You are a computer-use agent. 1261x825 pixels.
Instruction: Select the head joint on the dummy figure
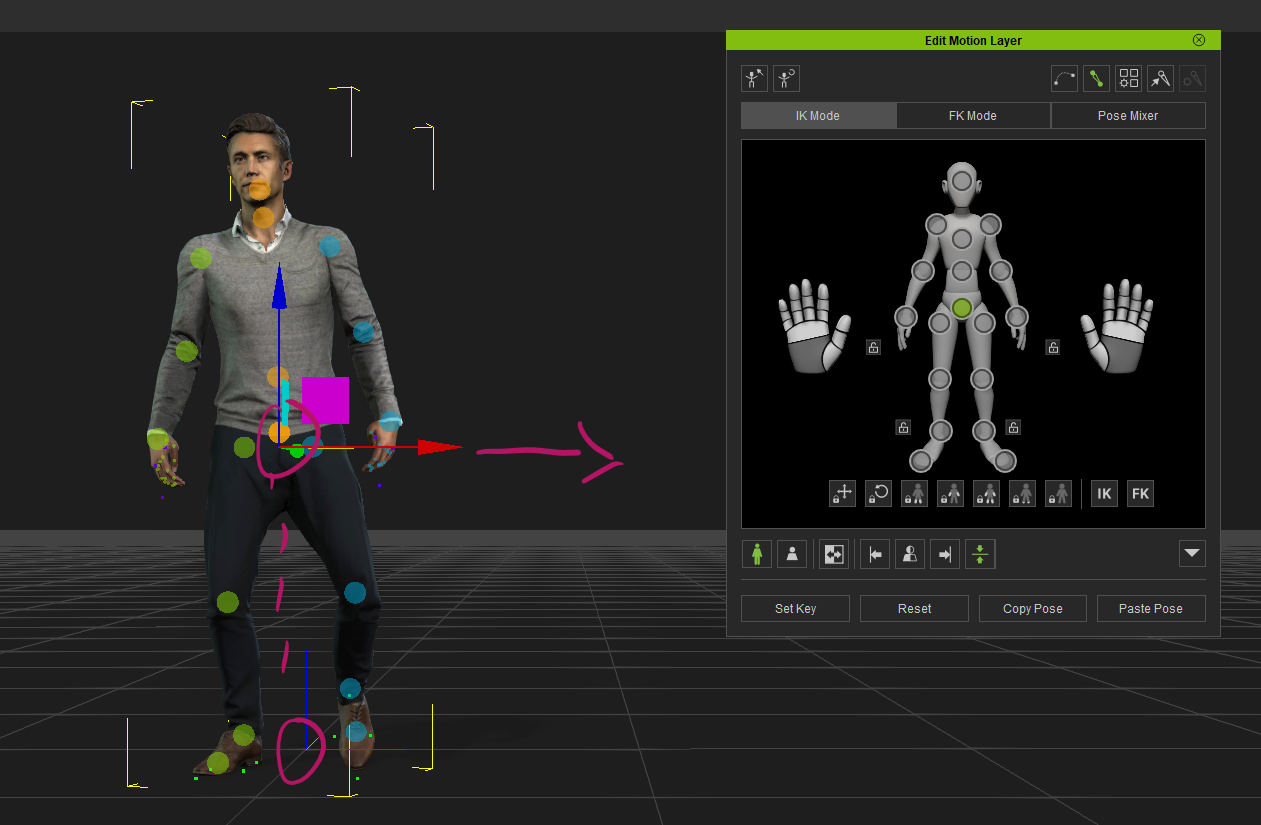[961, 182]
